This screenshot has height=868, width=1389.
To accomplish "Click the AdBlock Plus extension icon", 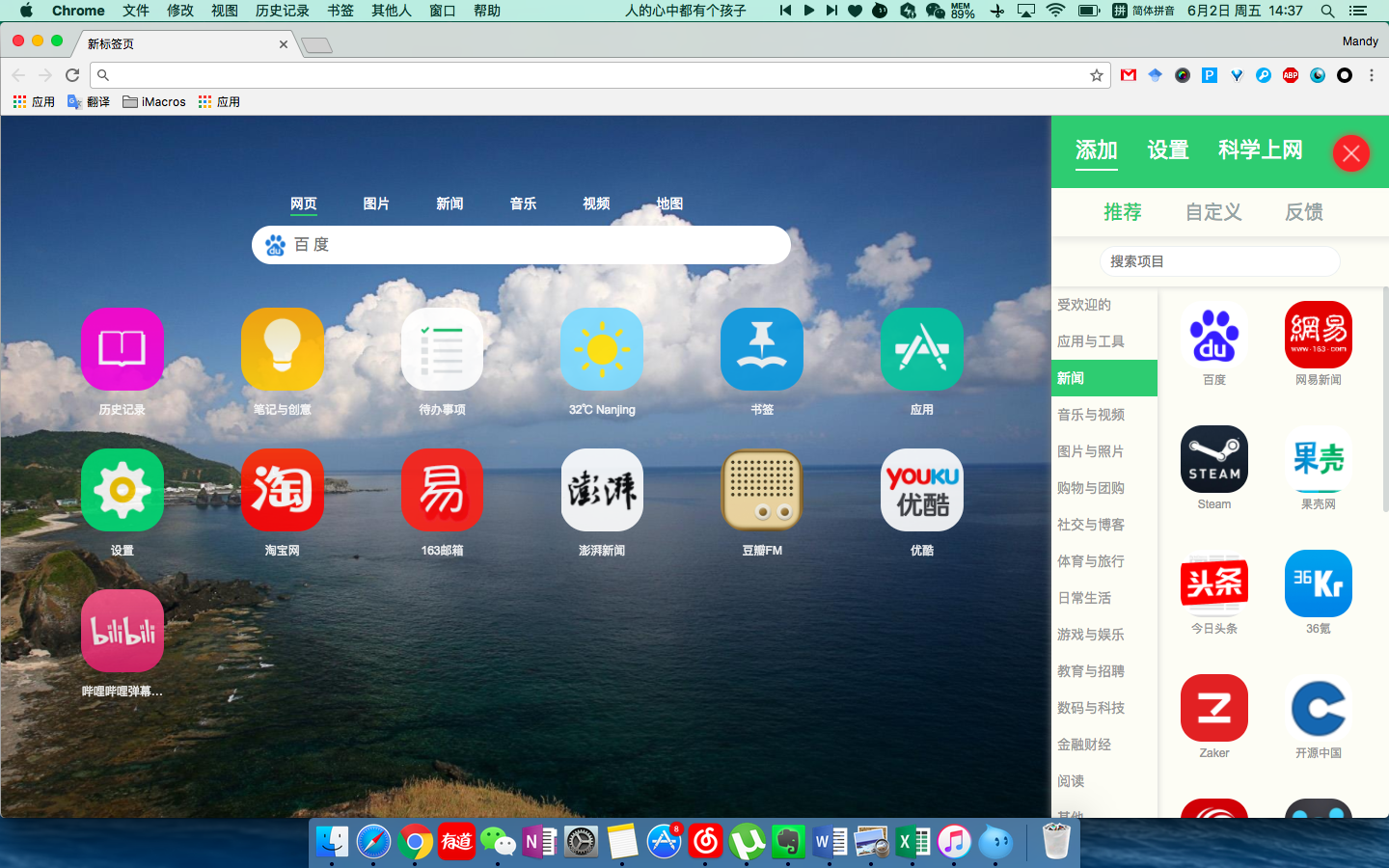I will coord(1291,75).
